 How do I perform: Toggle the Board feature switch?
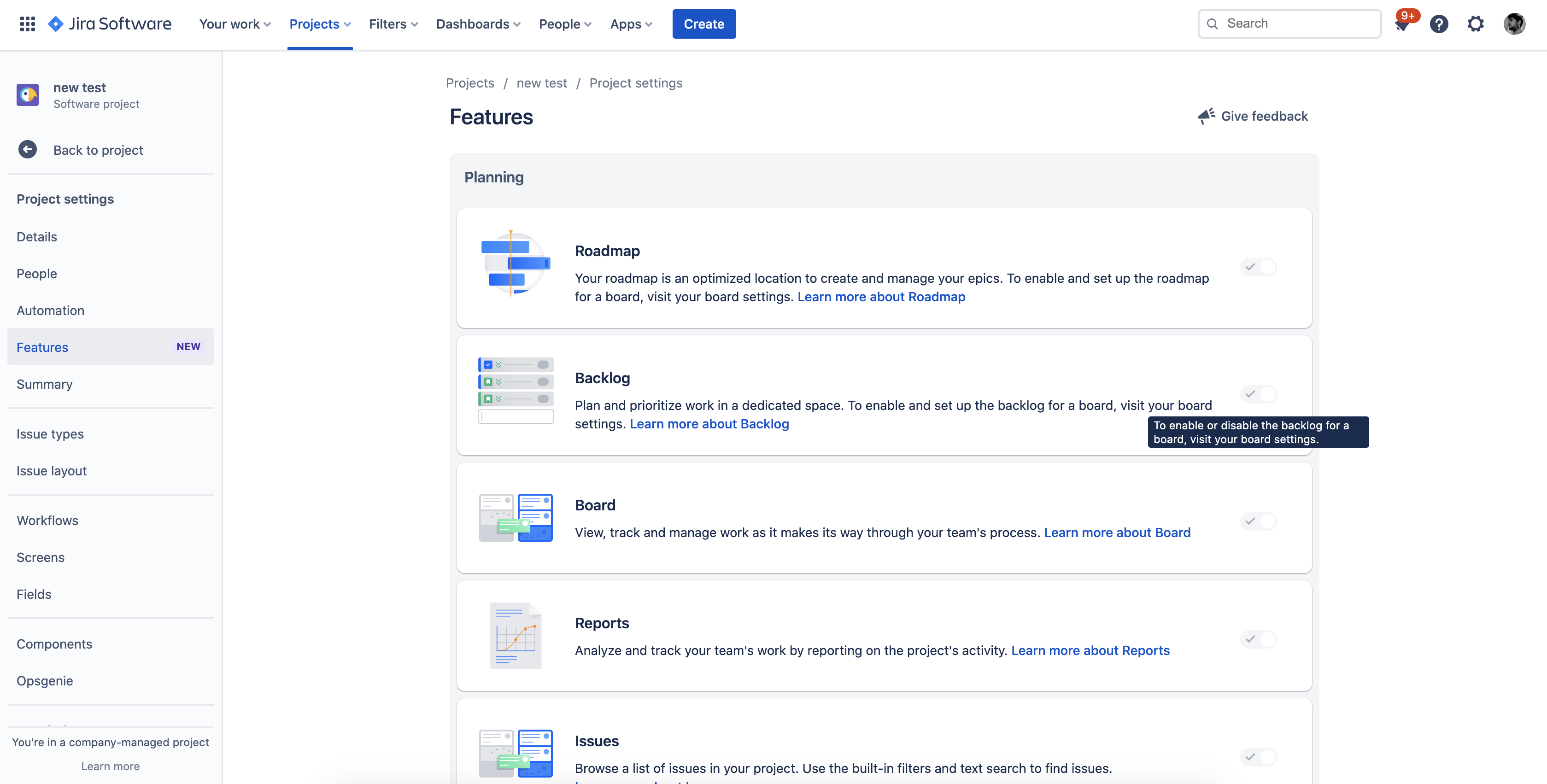click(1258, 521)
